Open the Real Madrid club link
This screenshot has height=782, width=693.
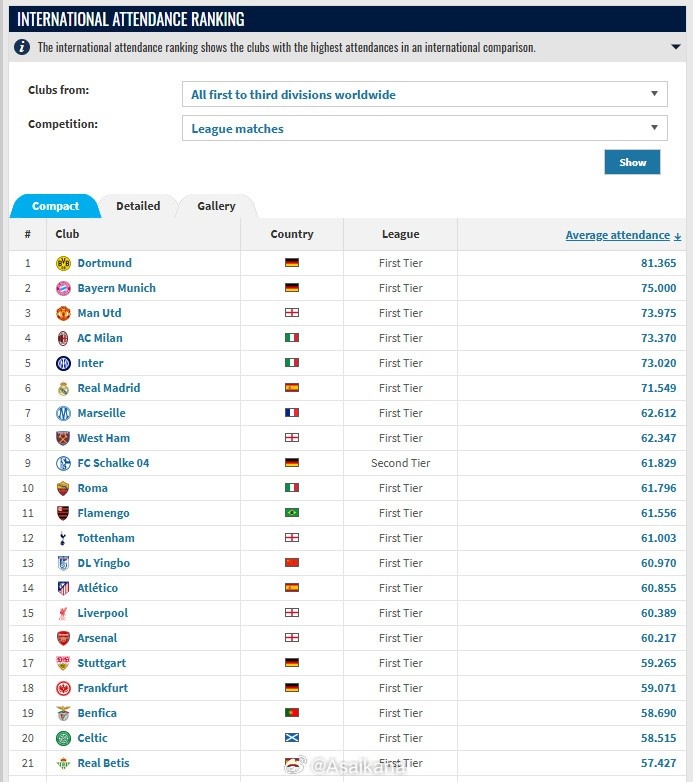(109, 388)
